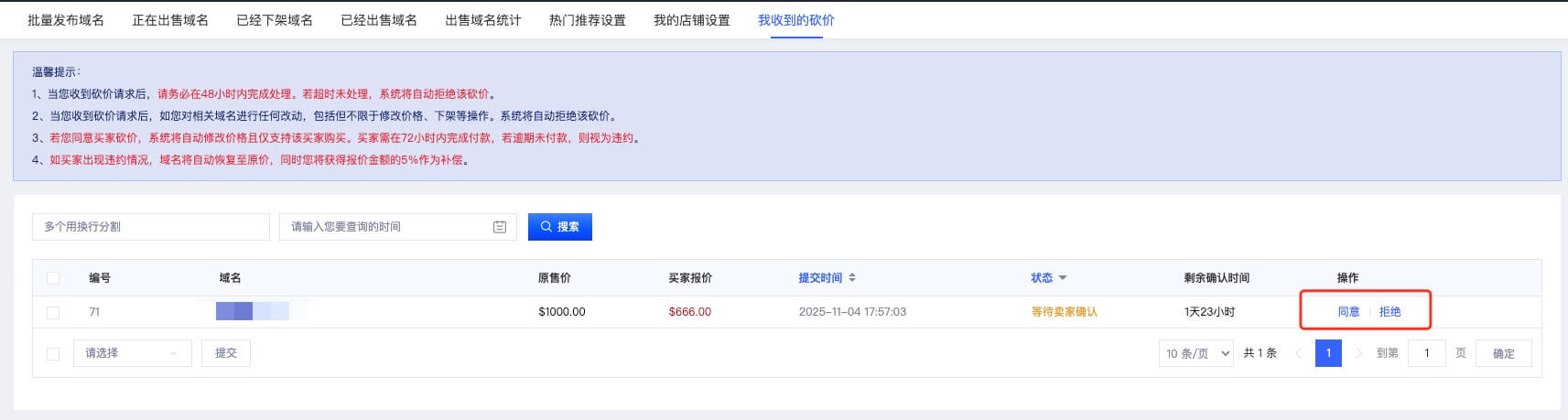The image size is (1568, 420).
Task: Open the 已经出售域名 tab
Action: pos(379,20)
